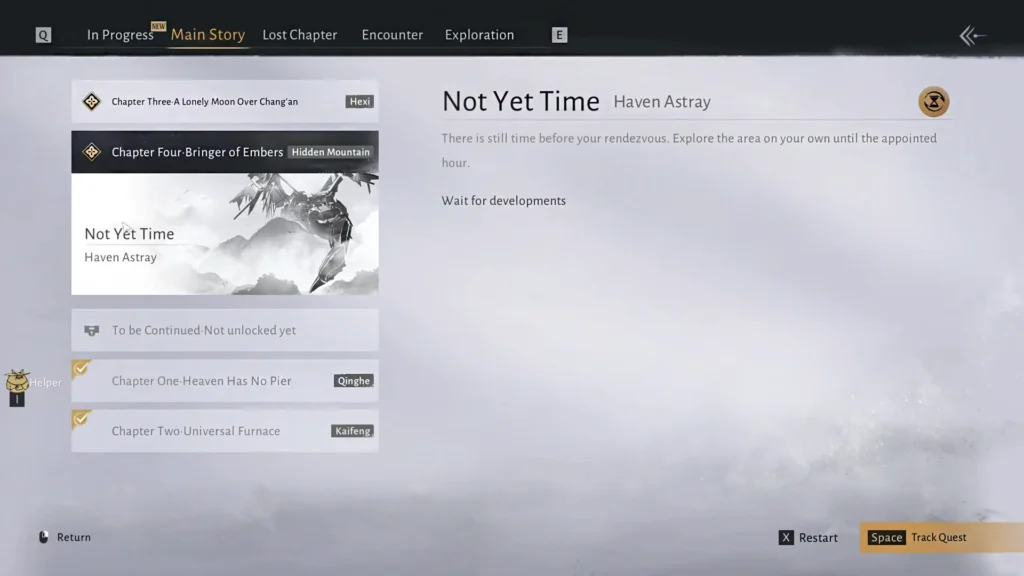Expand Chapter Two Universal Furnace
Screen dimensions: 1024x576
click(225, 431)
